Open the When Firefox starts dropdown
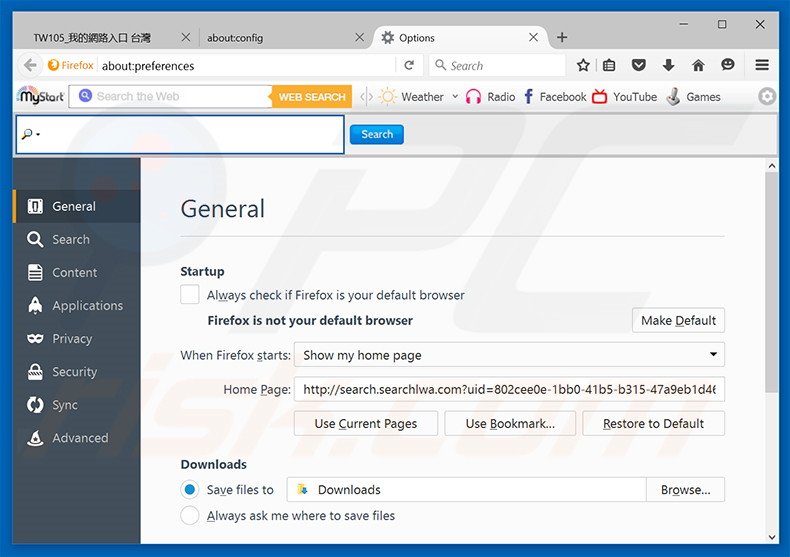The width and height of the screenshot is (790, 557). (509, 355)
